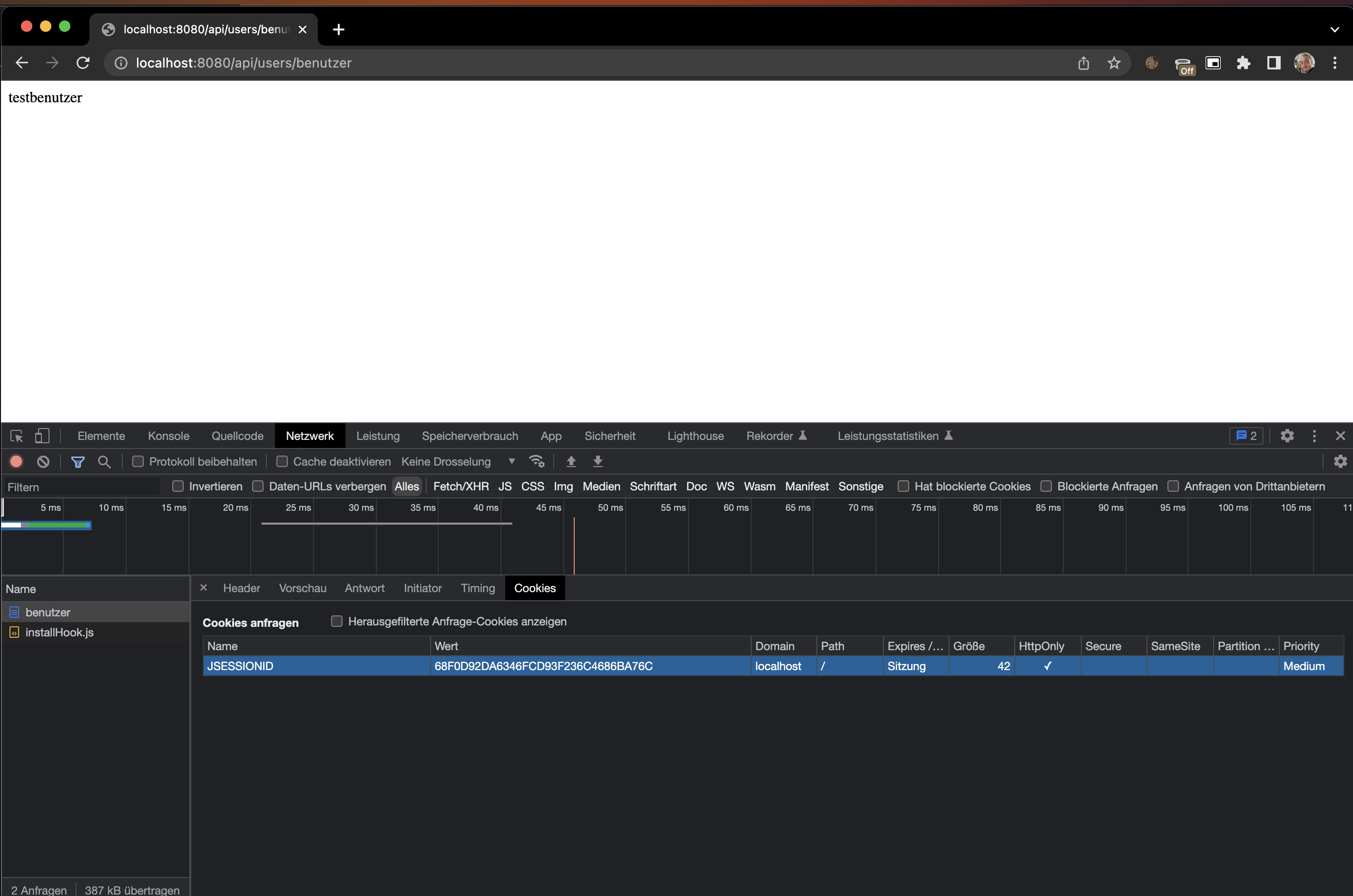Check Herausgefilterte Anfrage-Cookies anzeigen
This screenshot has height=896, width=1353.
337,621
